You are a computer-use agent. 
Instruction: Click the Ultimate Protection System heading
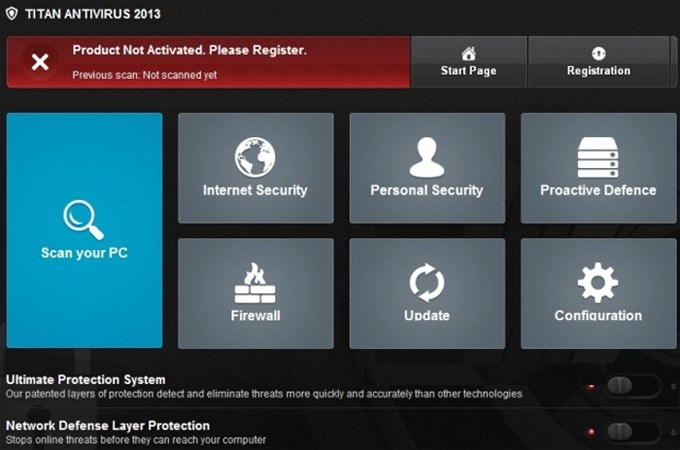86,380
